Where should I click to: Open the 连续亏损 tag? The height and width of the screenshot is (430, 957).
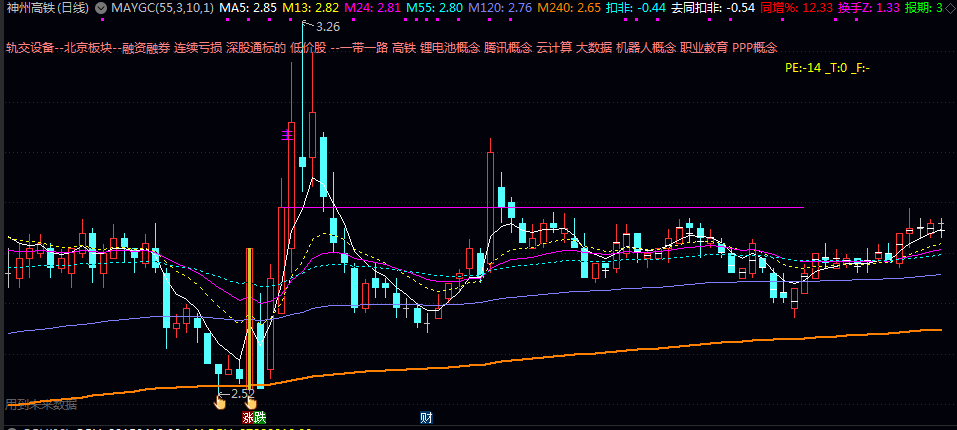click(198, 48)
